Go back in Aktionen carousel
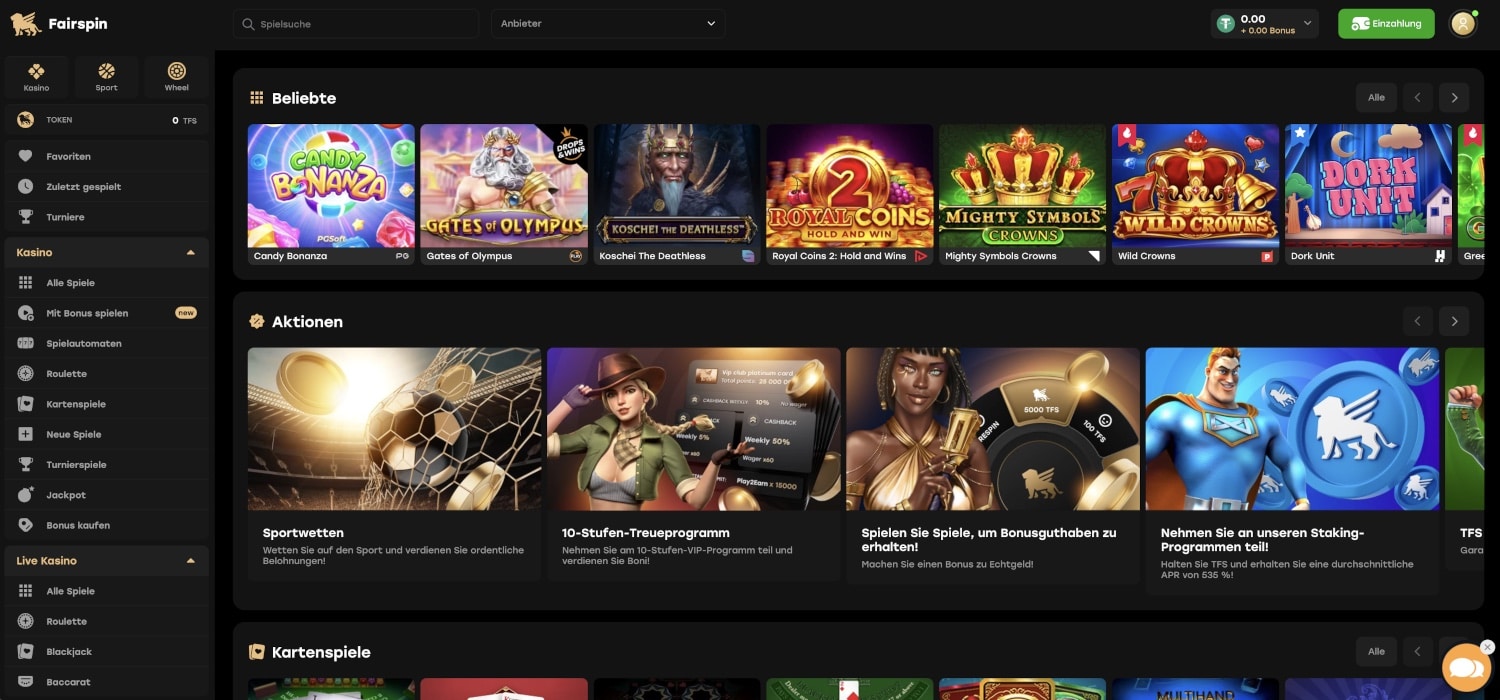This screenshot has height=700, width=1500. click(x=1417, y=321)
